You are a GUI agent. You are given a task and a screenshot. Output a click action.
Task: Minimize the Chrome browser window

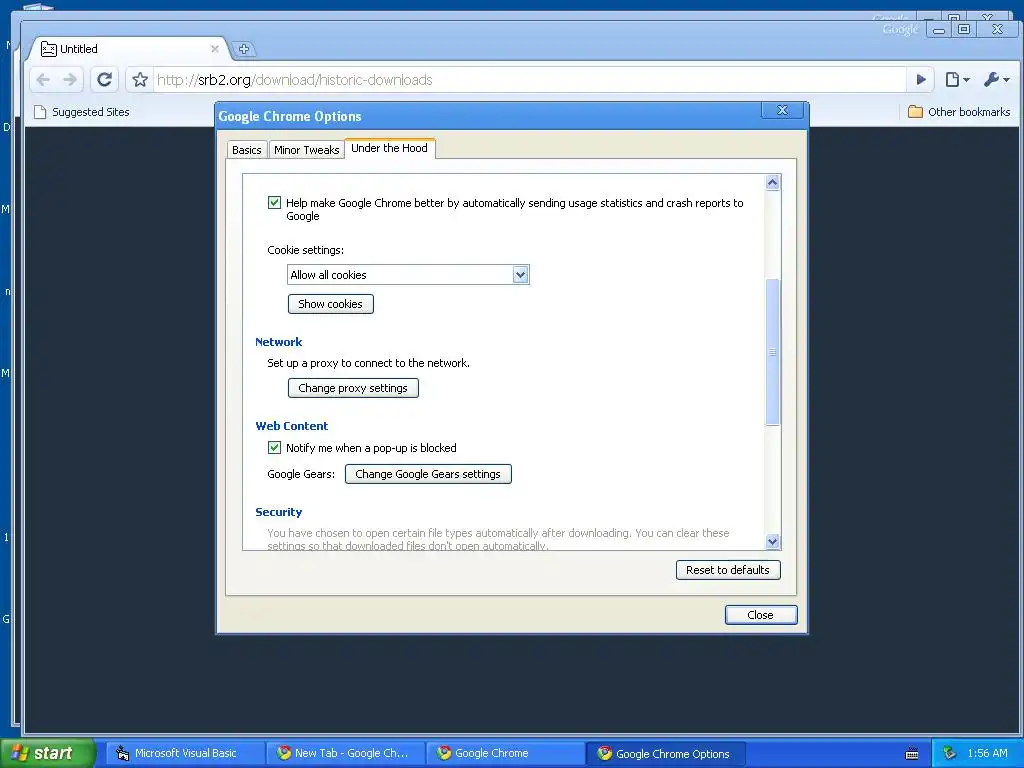pos(939,29)
